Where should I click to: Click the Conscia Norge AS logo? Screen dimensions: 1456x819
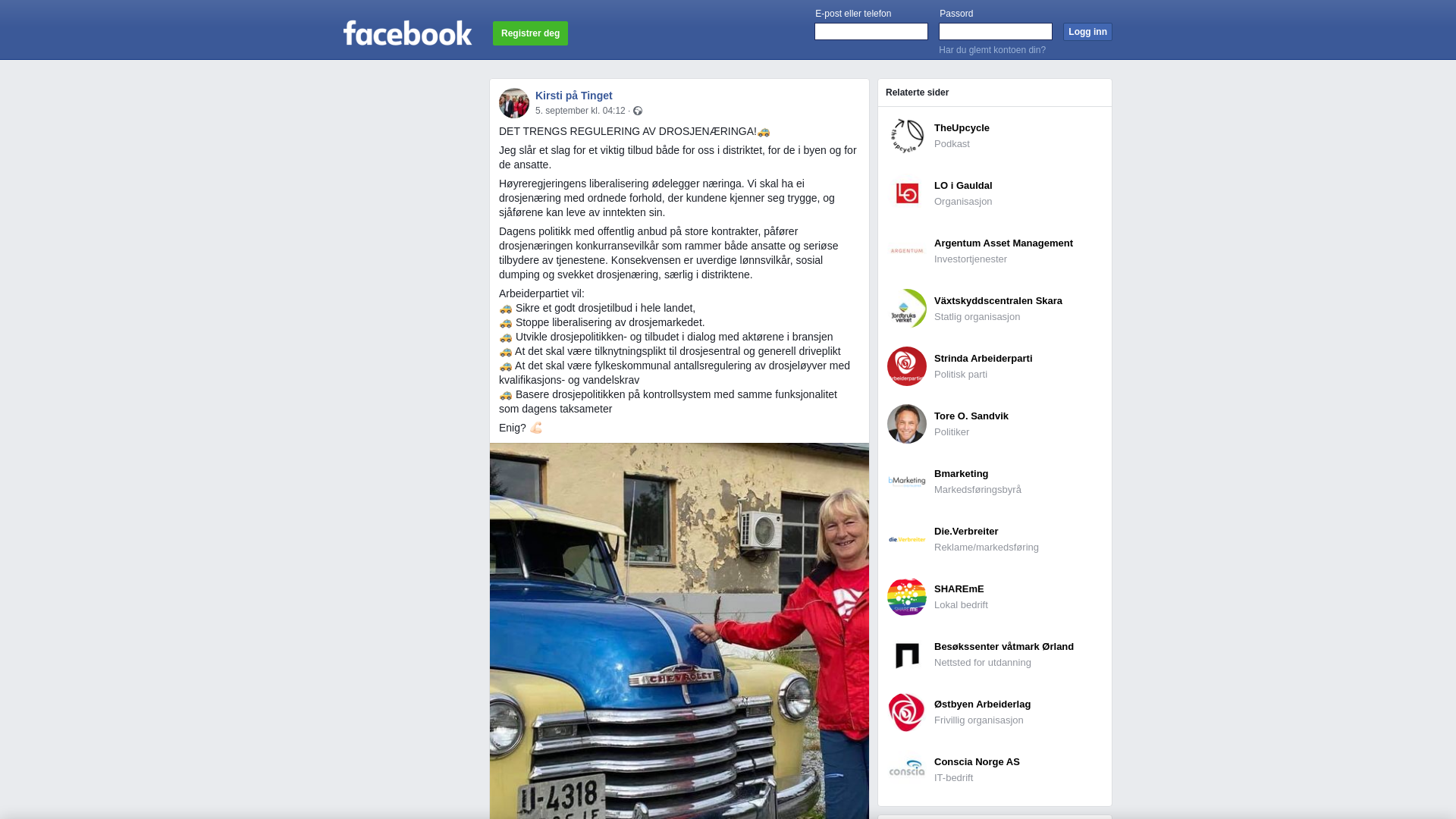click(907, 770)
